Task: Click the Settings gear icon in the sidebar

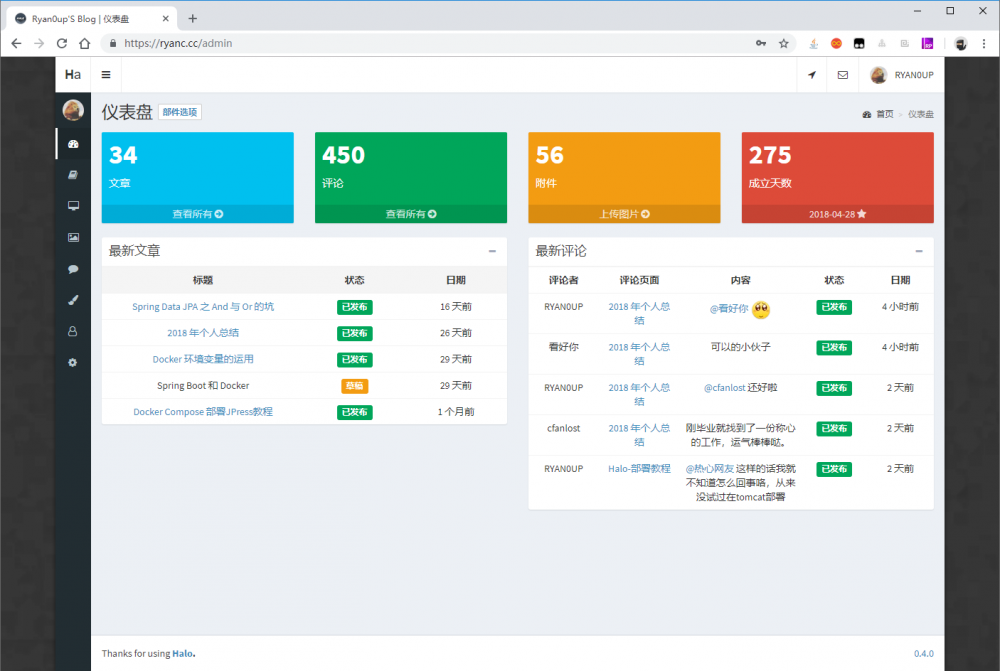Action: tap(72, 362)
